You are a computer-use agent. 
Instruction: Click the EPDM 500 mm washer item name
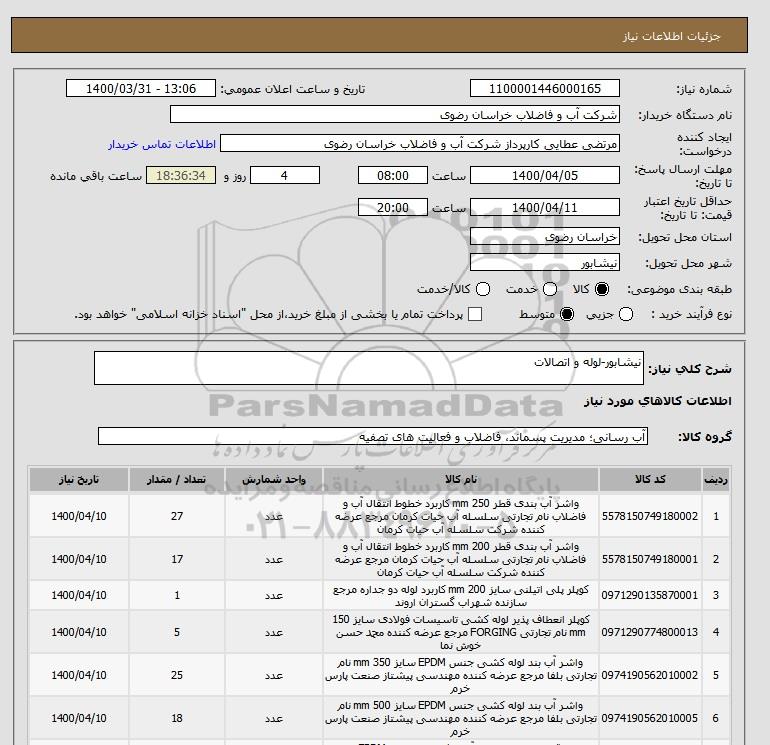(461, 718)
